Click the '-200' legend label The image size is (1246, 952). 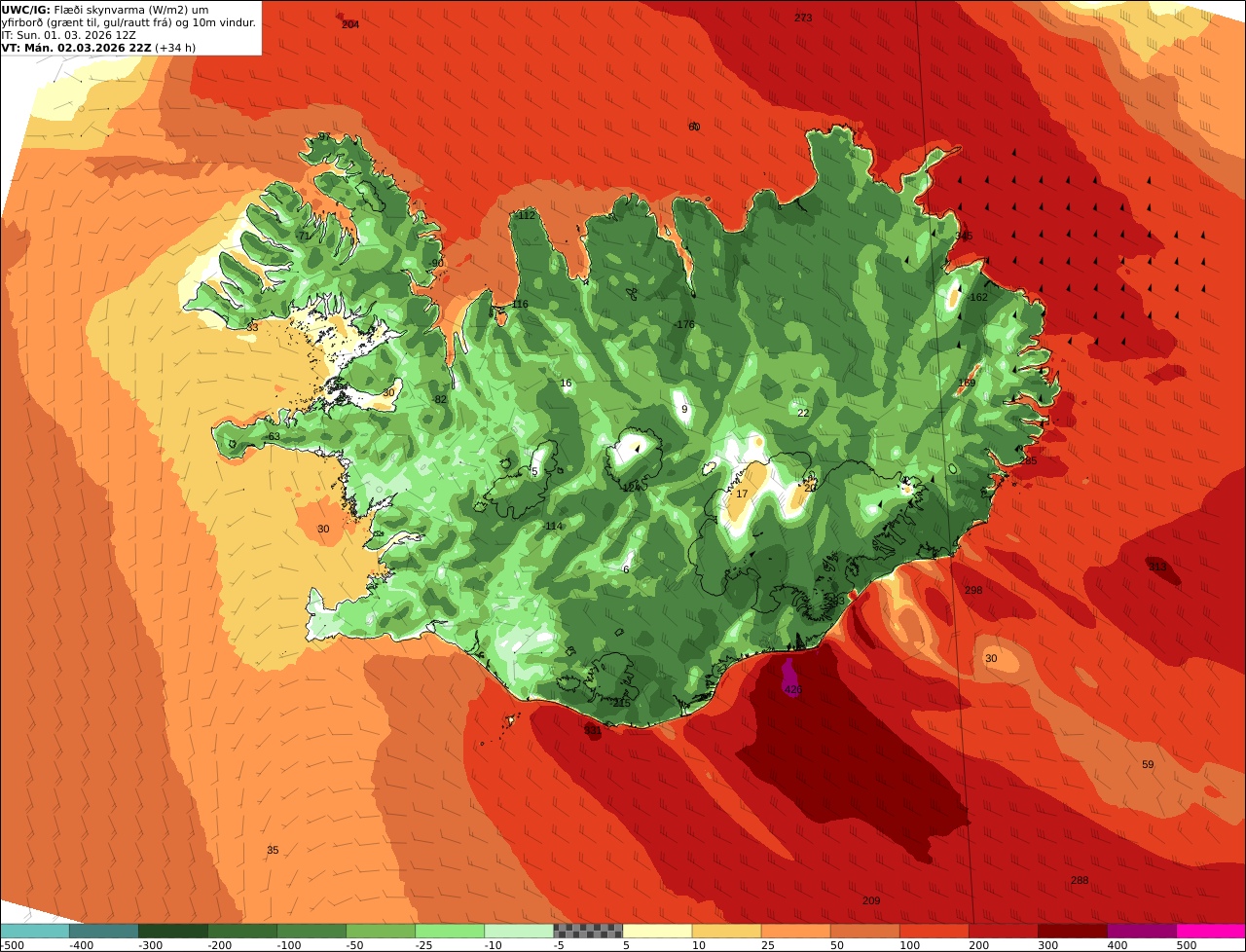point(220,945)
